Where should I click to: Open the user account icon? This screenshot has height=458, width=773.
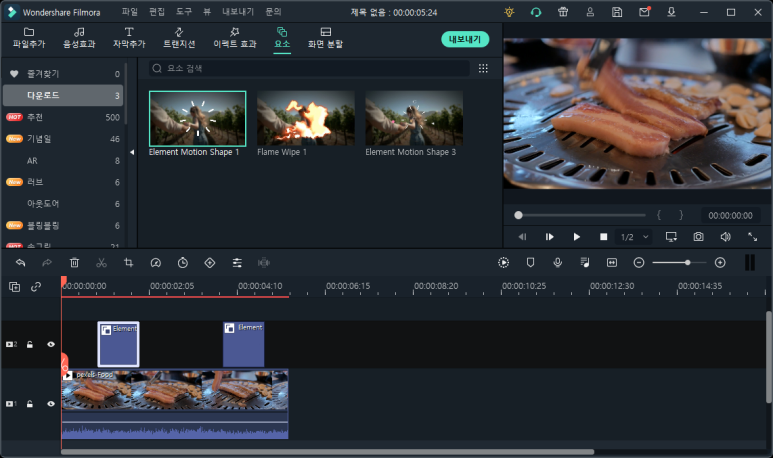pos(590,12)
